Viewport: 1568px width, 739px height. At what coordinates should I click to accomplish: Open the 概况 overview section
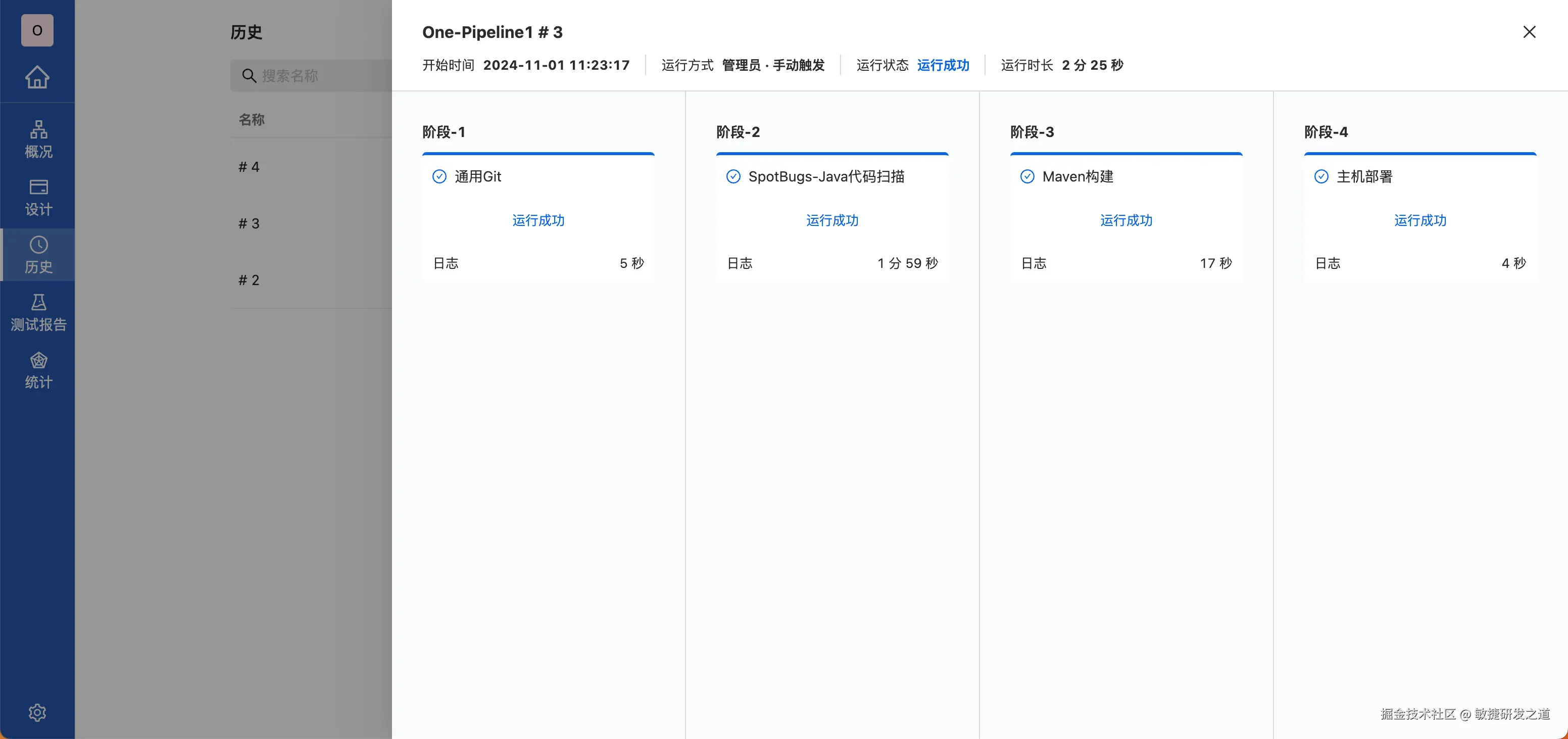(38, 140)
